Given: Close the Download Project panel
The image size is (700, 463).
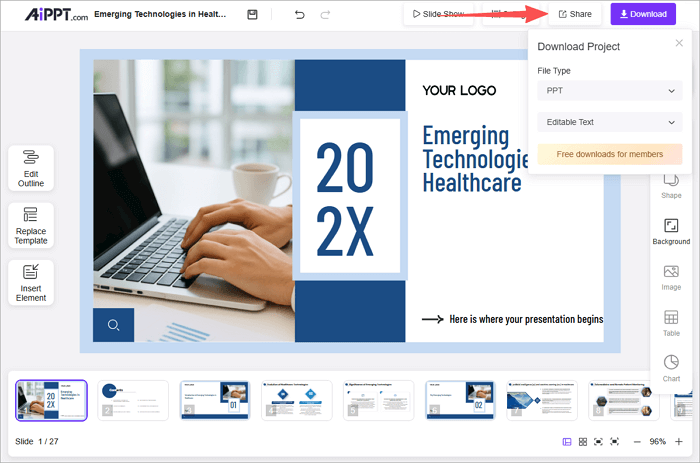Looking at the screenshot, I should [680, 44].
